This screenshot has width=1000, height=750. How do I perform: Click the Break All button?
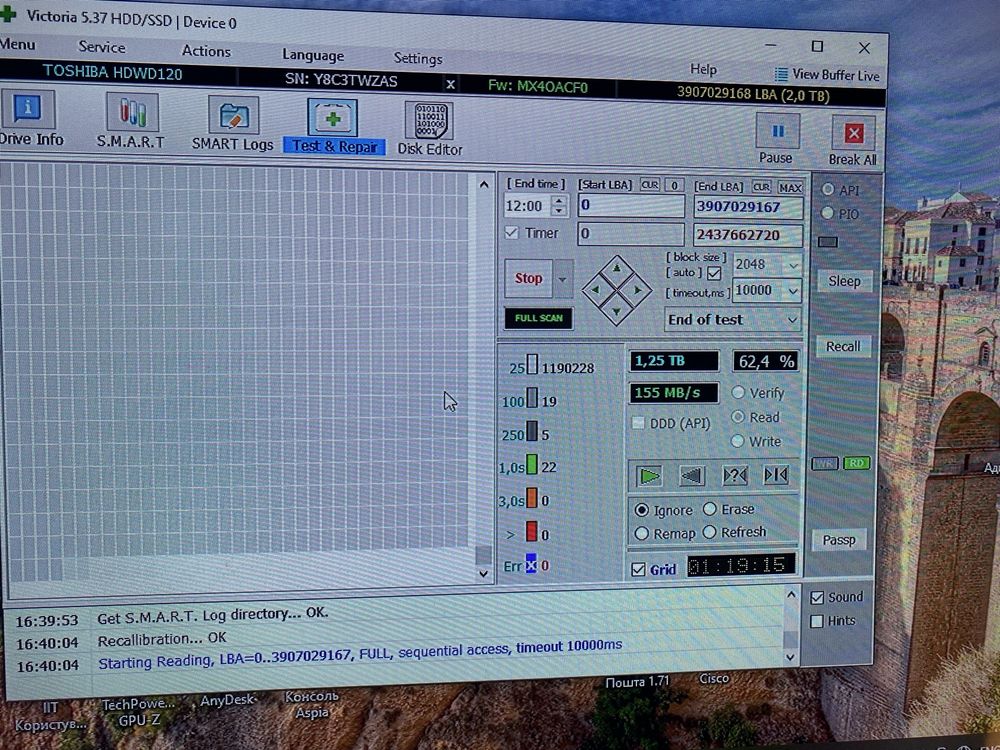(853, 141)
